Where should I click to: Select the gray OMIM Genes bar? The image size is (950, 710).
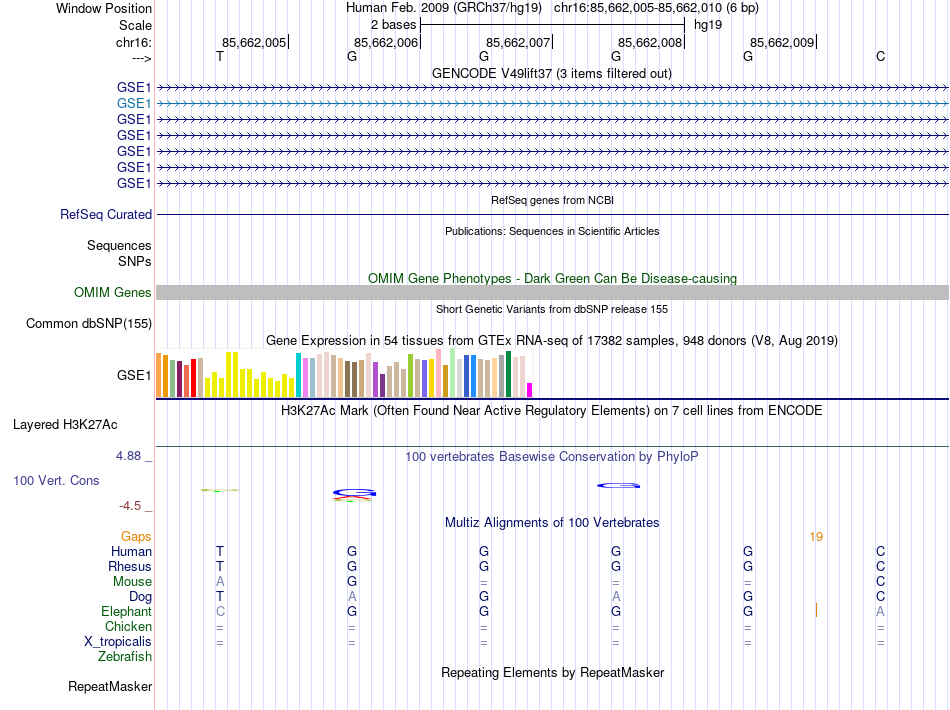(552, 293)
